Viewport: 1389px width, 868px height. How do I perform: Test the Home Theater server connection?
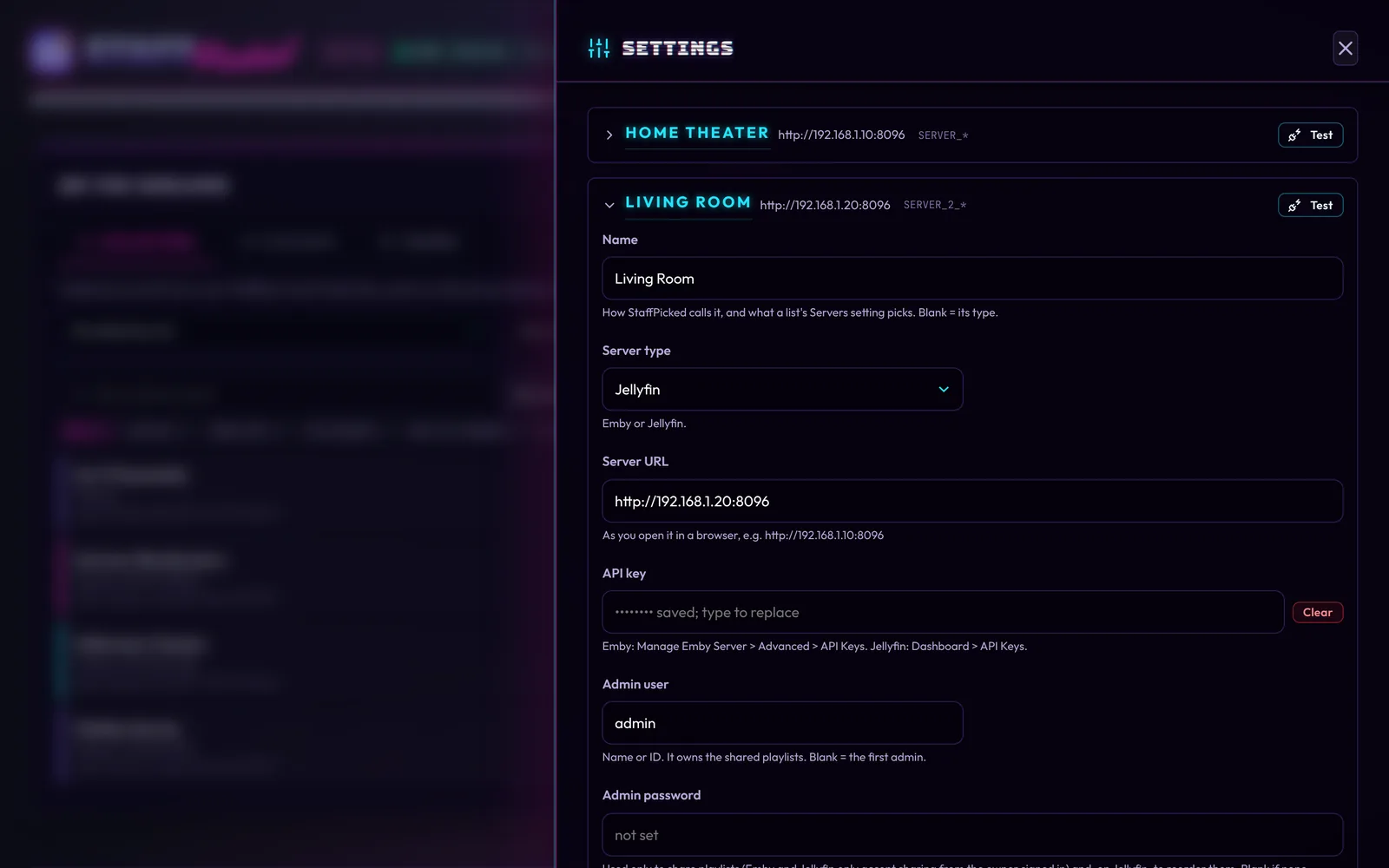pyautogui.click(x=1310, y=135)
